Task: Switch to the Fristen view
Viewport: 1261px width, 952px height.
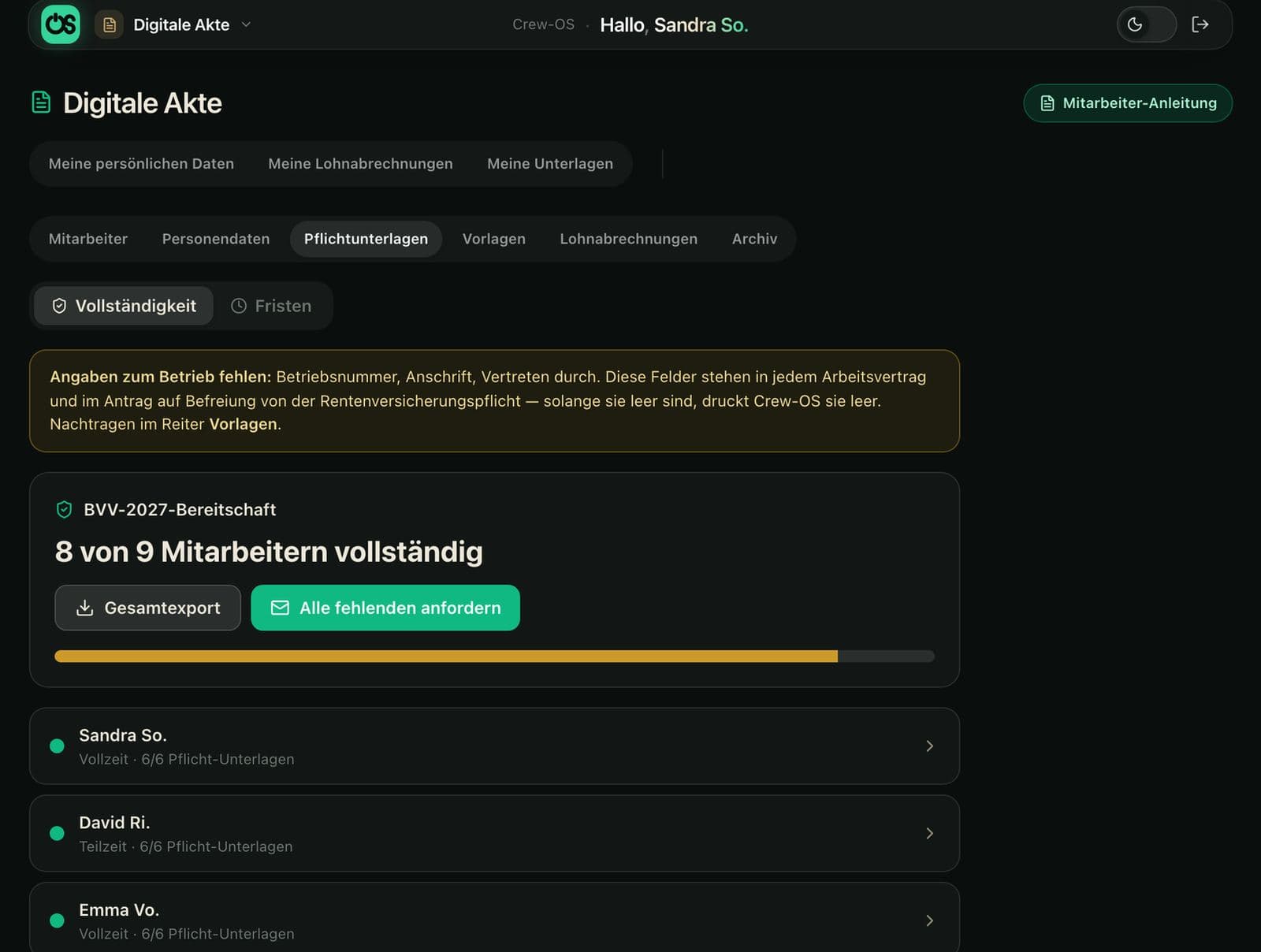Action: (x=271, y=306)
